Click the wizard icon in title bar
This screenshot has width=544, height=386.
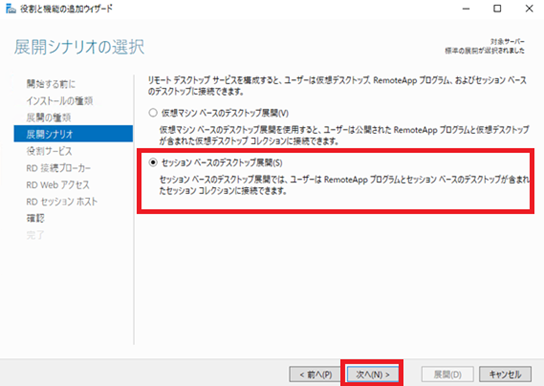pyautogui.click(x=11, y=9)
